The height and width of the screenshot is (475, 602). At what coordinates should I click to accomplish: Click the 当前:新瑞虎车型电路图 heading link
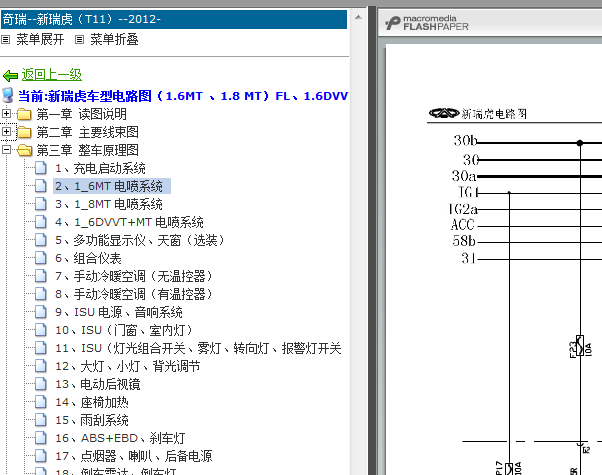pyautogui.click(x=183, y=96)
